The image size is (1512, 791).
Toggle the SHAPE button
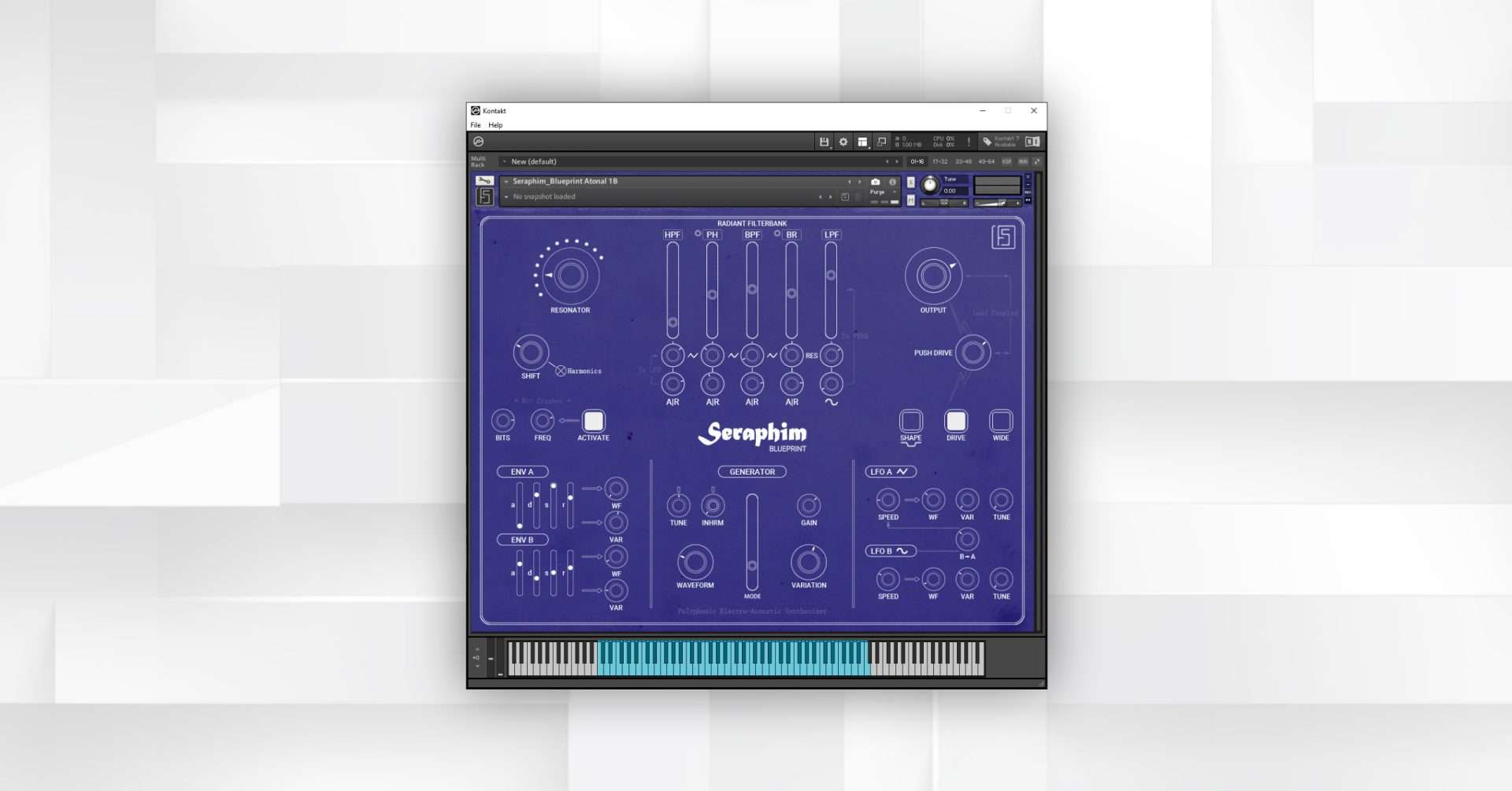911,421
